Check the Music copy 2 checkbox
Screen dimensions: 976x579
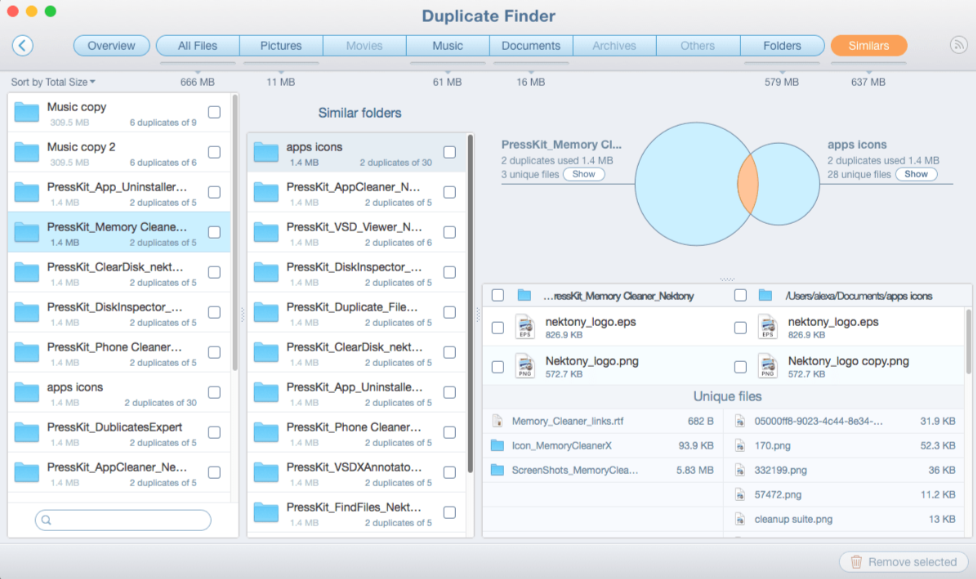(x=214, y=152)
